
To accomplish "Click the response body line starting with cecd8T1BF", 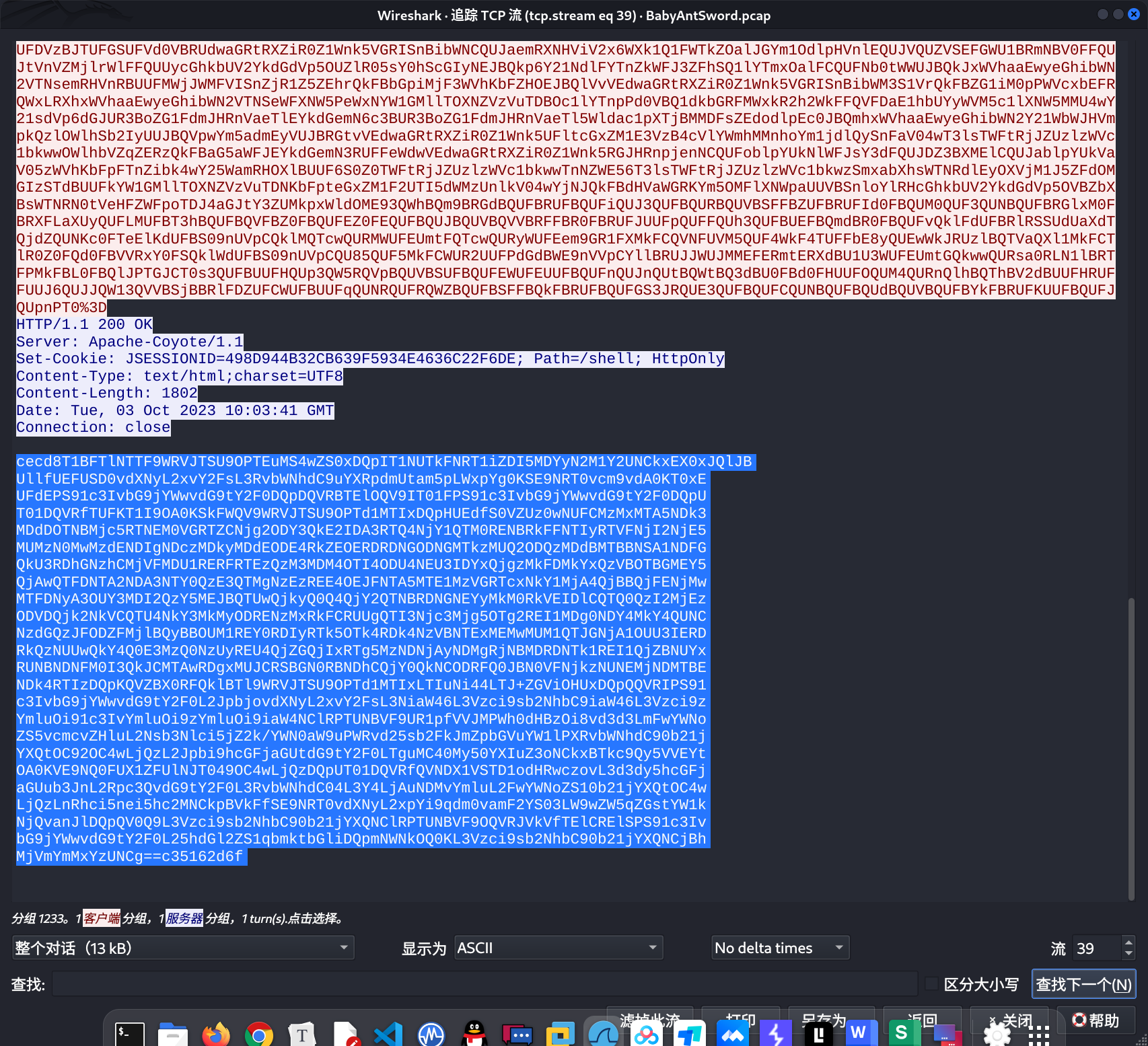I will click(386, 461).
